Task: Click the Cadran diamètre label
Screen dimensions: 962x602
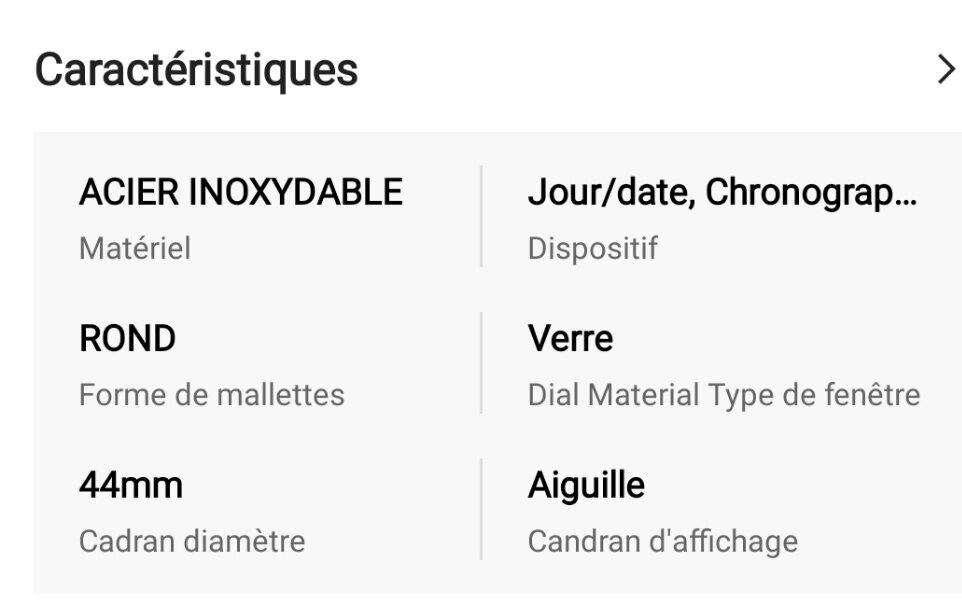Action: click(x=192, y=542)
